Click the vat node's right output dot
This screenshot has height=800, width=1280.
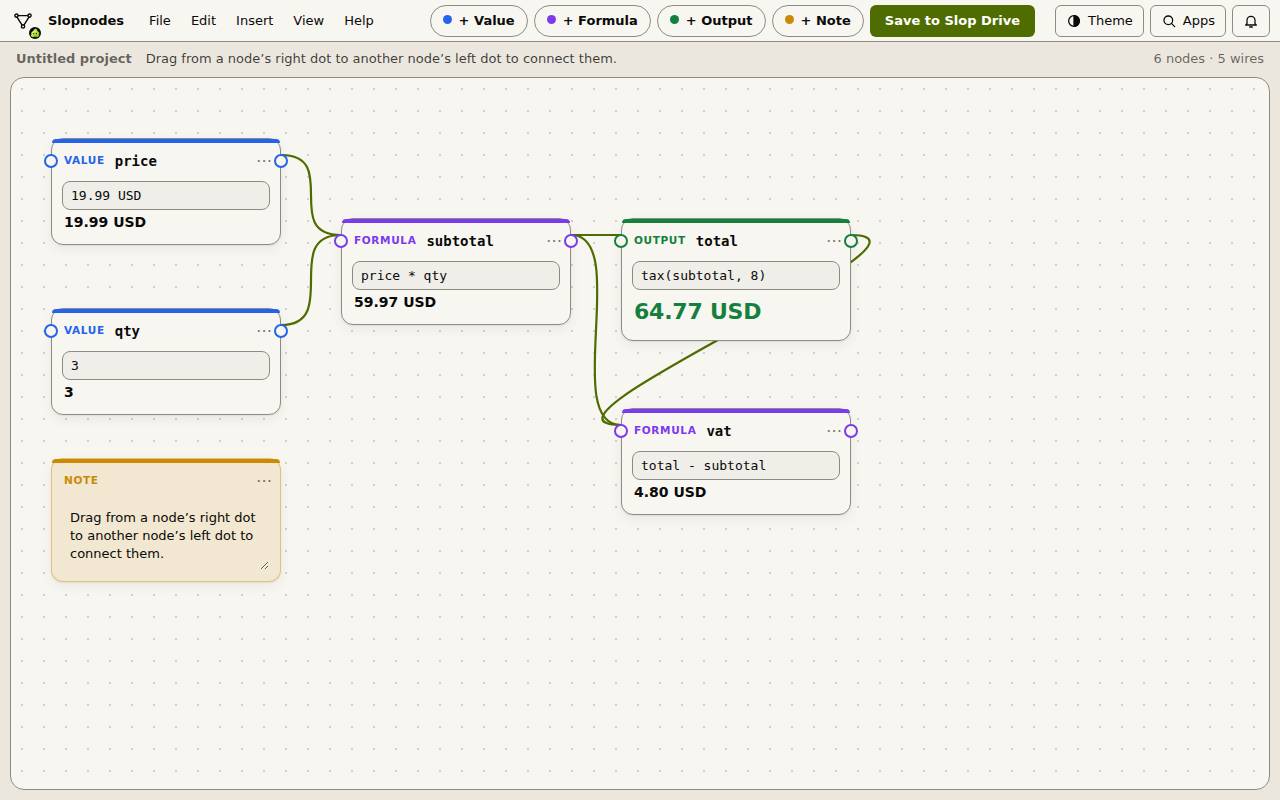tap(851, 431)
